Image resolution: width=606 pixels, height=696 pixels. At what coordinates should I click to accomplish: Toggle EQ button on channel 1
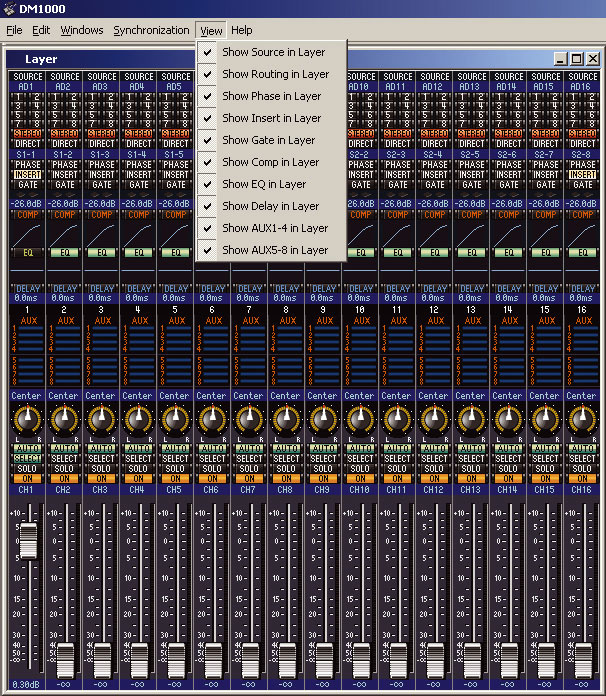28,253
